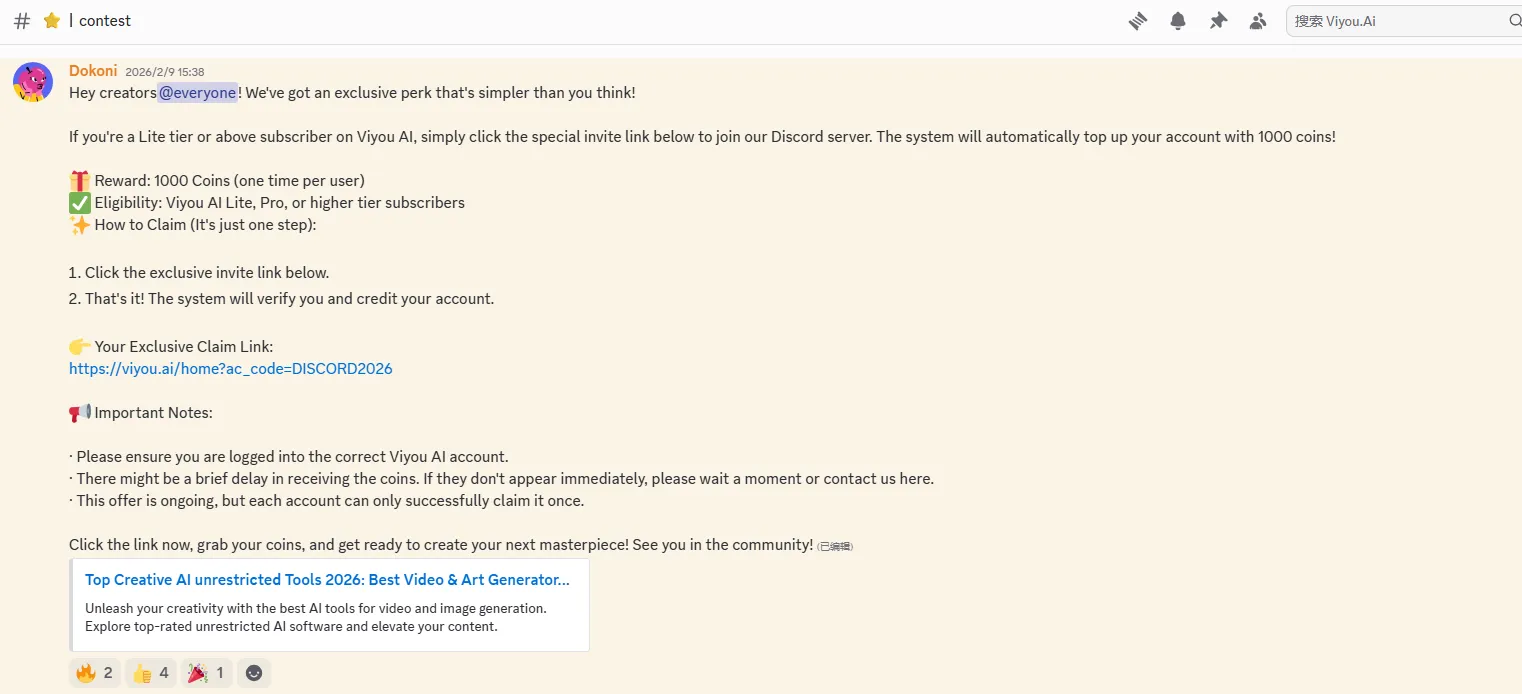Click the contest channel name
The height and width of the screenshot is (694, 1522).
[x=105, y=20]
